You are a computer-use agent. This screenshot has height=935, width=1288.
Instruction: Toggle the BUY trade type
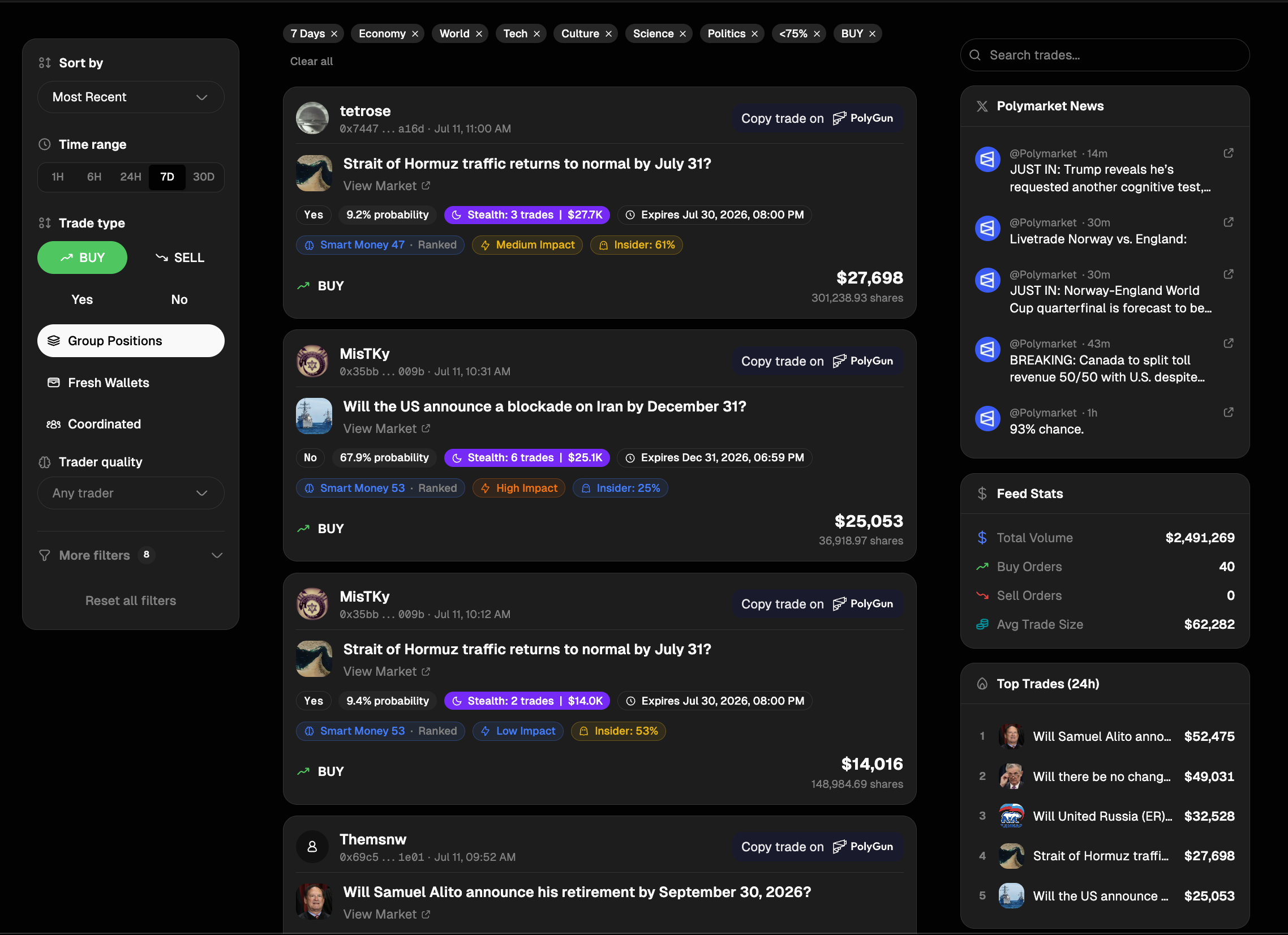[83, 258]
